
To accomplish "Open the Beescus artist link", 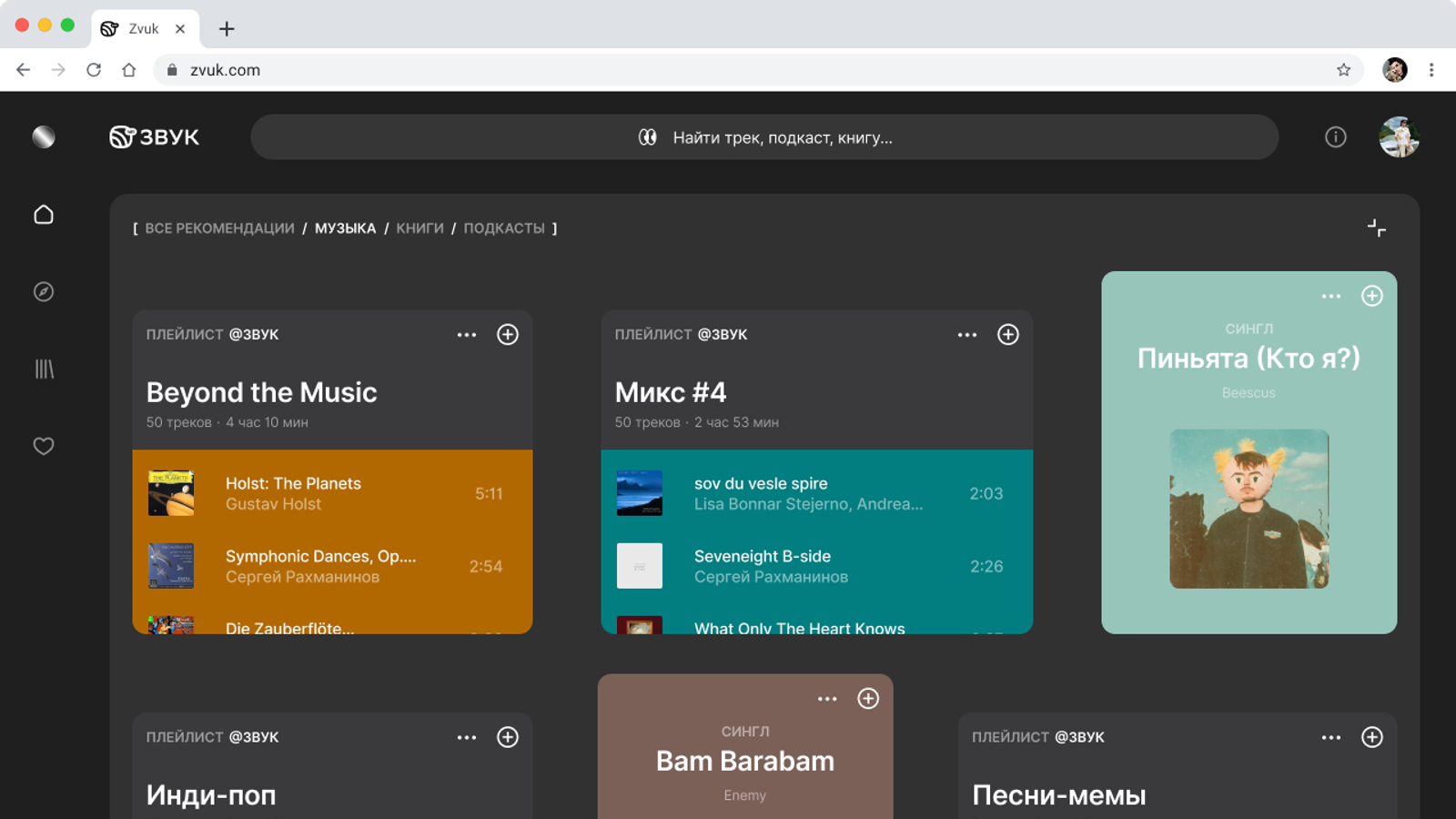I will tap(1249, 393).
